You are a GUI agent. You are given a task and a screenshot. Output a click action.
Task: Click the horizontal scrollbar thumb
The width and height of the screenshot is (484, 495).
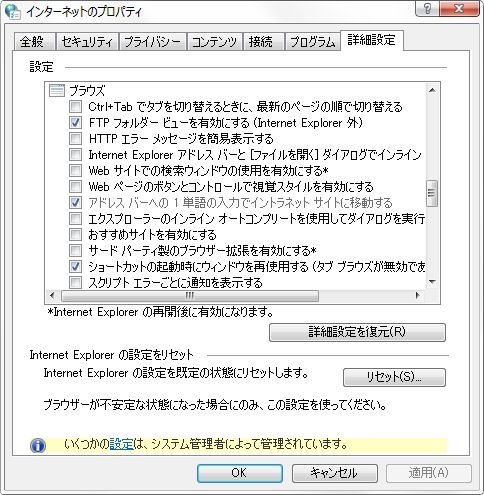[189, 295]
